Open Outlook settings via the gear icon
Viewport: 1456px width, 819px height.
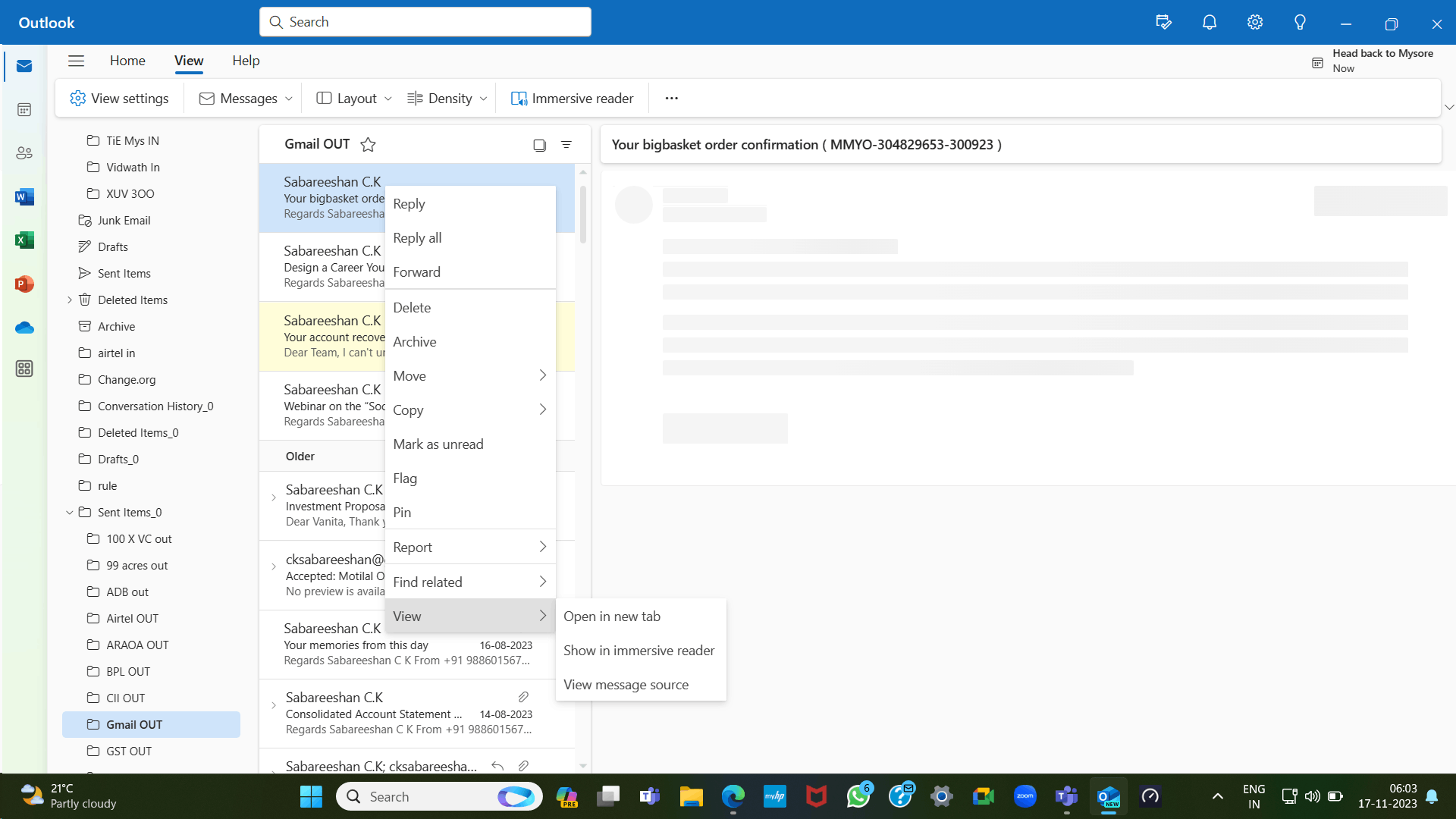click(x=1254, y=22)
